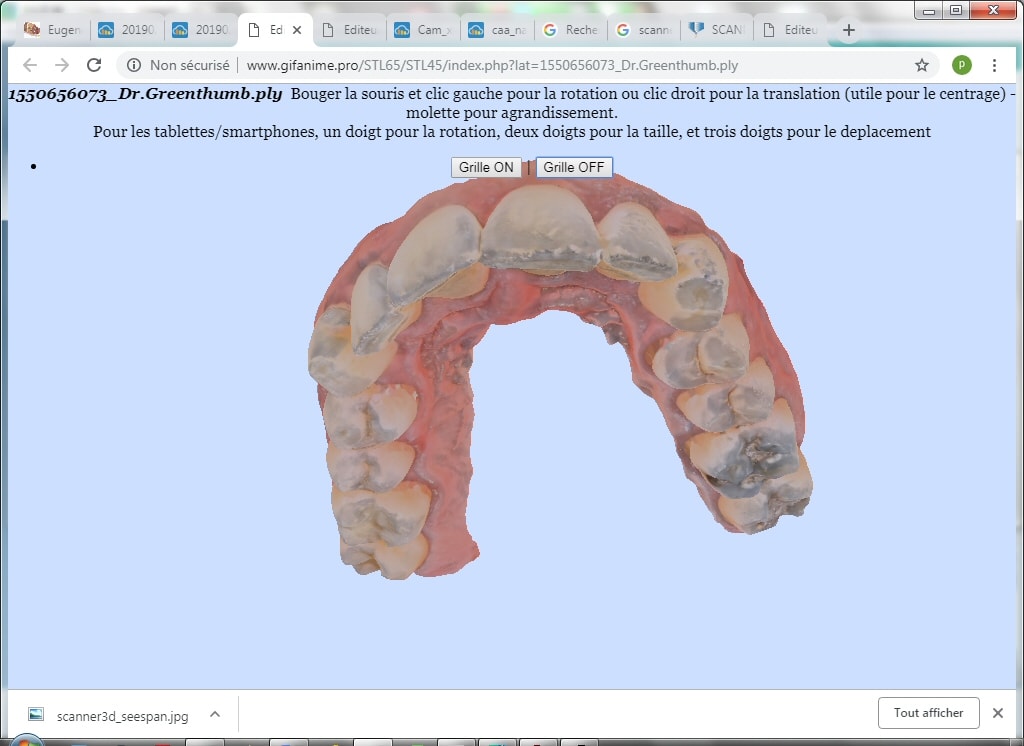
Task: Open Chrome three-dot menu
Action: (994, 65)
